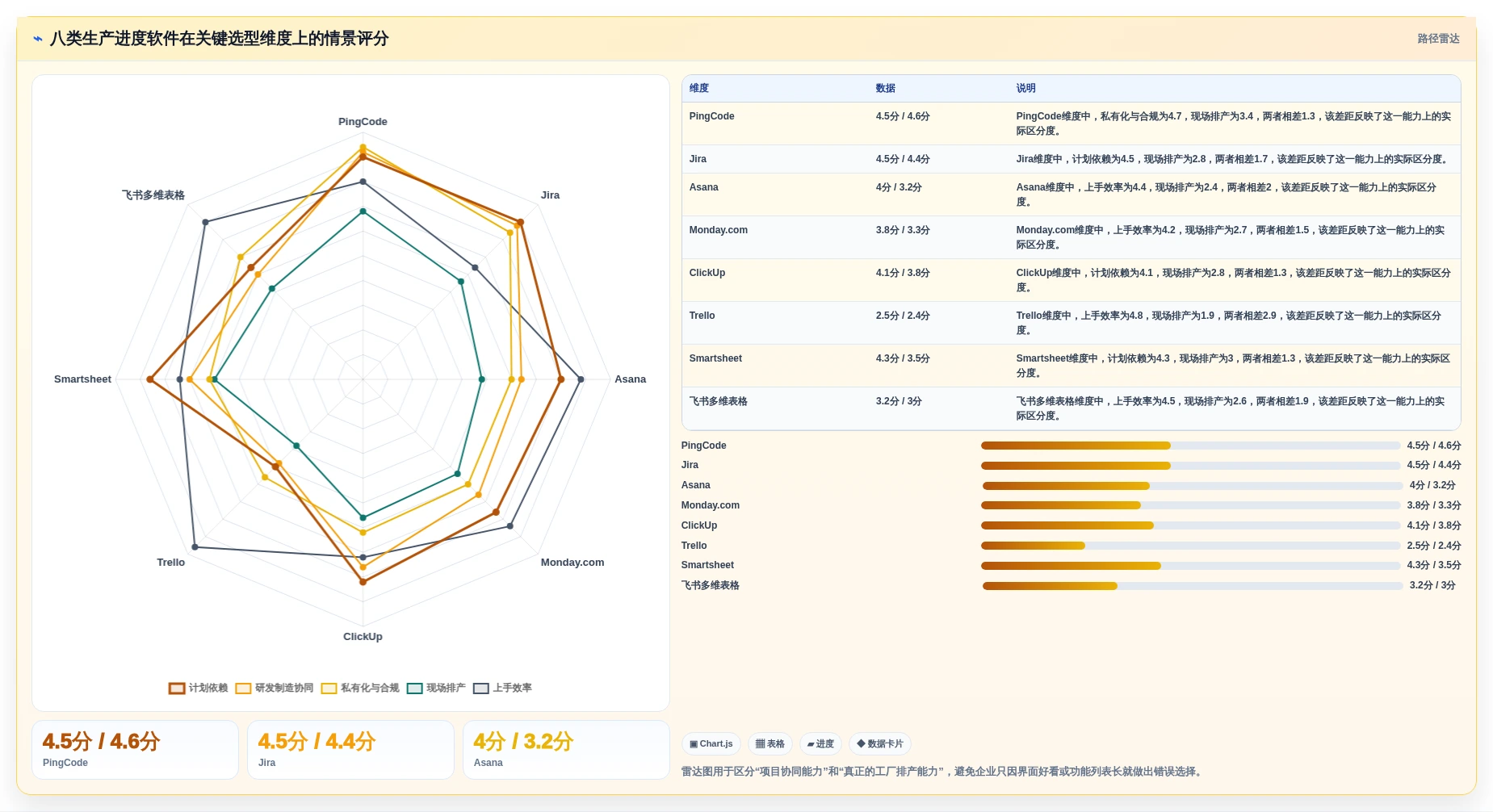Click the 说明 column header

click(1025, 88)
